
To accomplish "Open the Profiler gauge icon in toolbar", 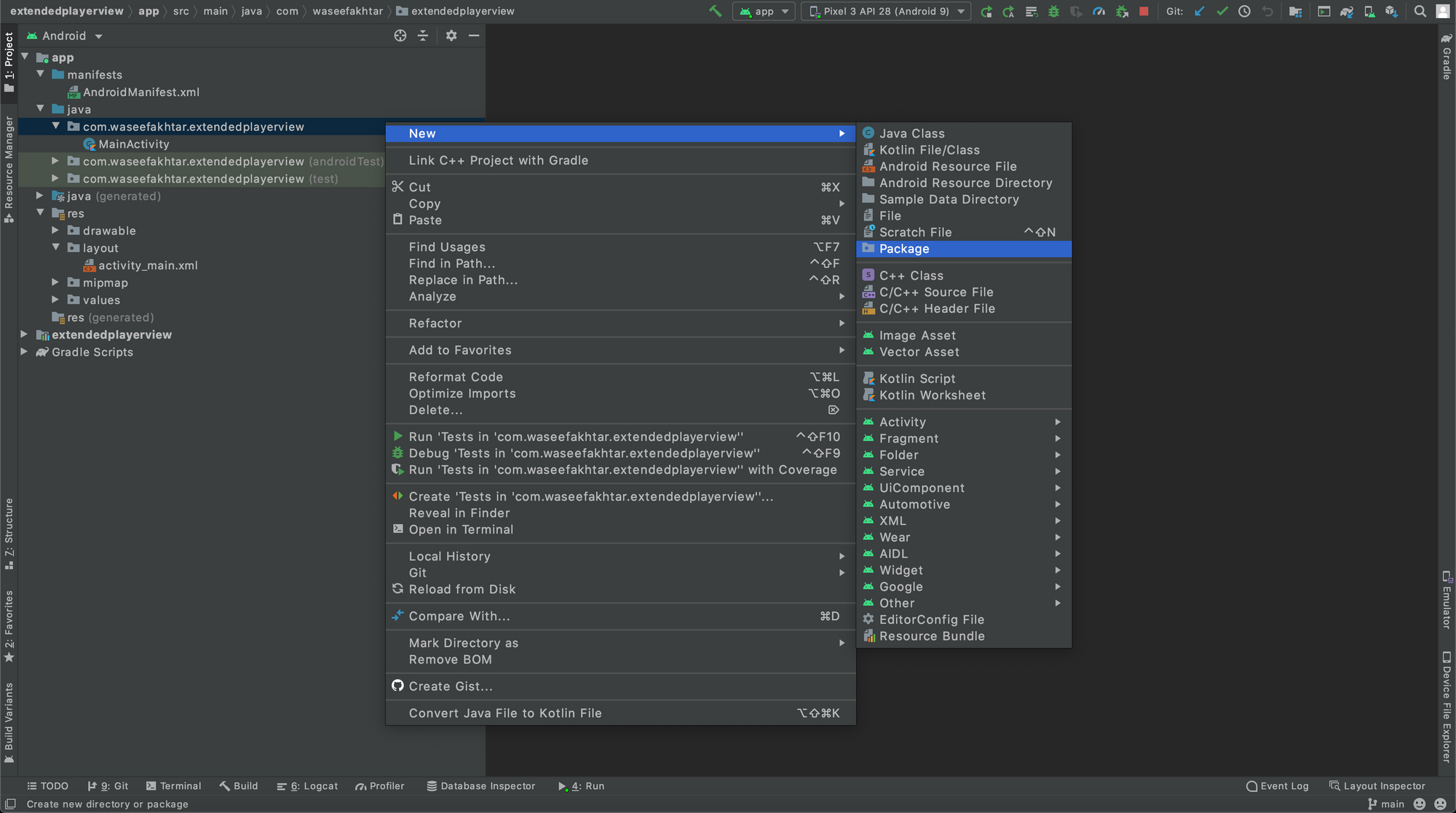I will (x=1099, y=11).
